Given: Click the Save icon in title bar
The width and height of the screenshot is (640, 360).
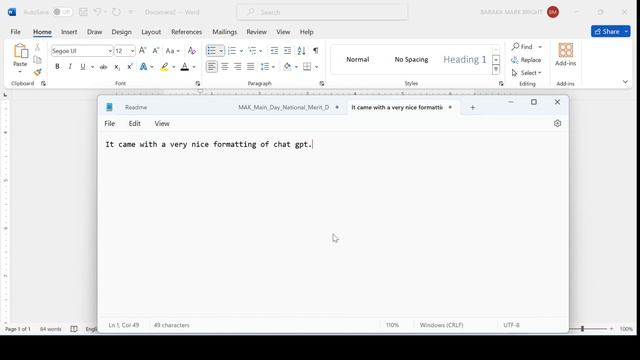Looking at the screenshot, I should coord(83,12).
